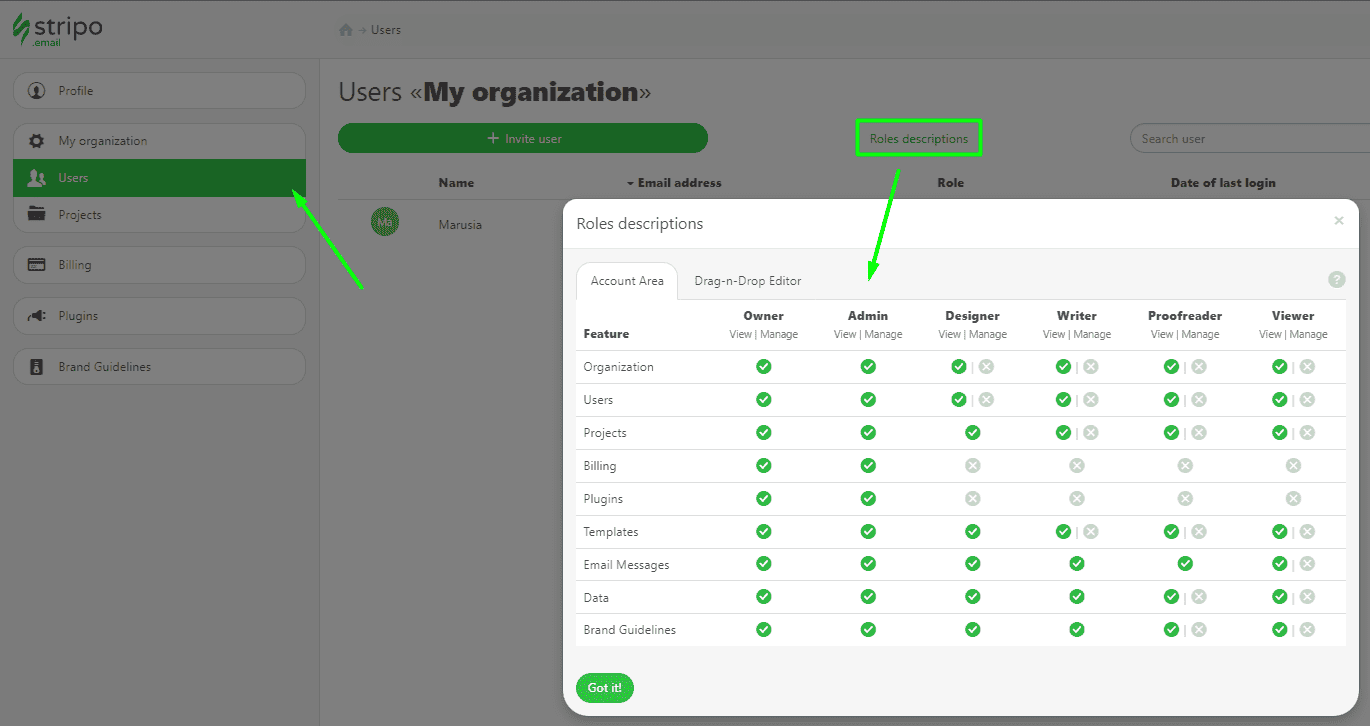Click the Search user input field
1370x726 pixels.
pos(1250,137)
